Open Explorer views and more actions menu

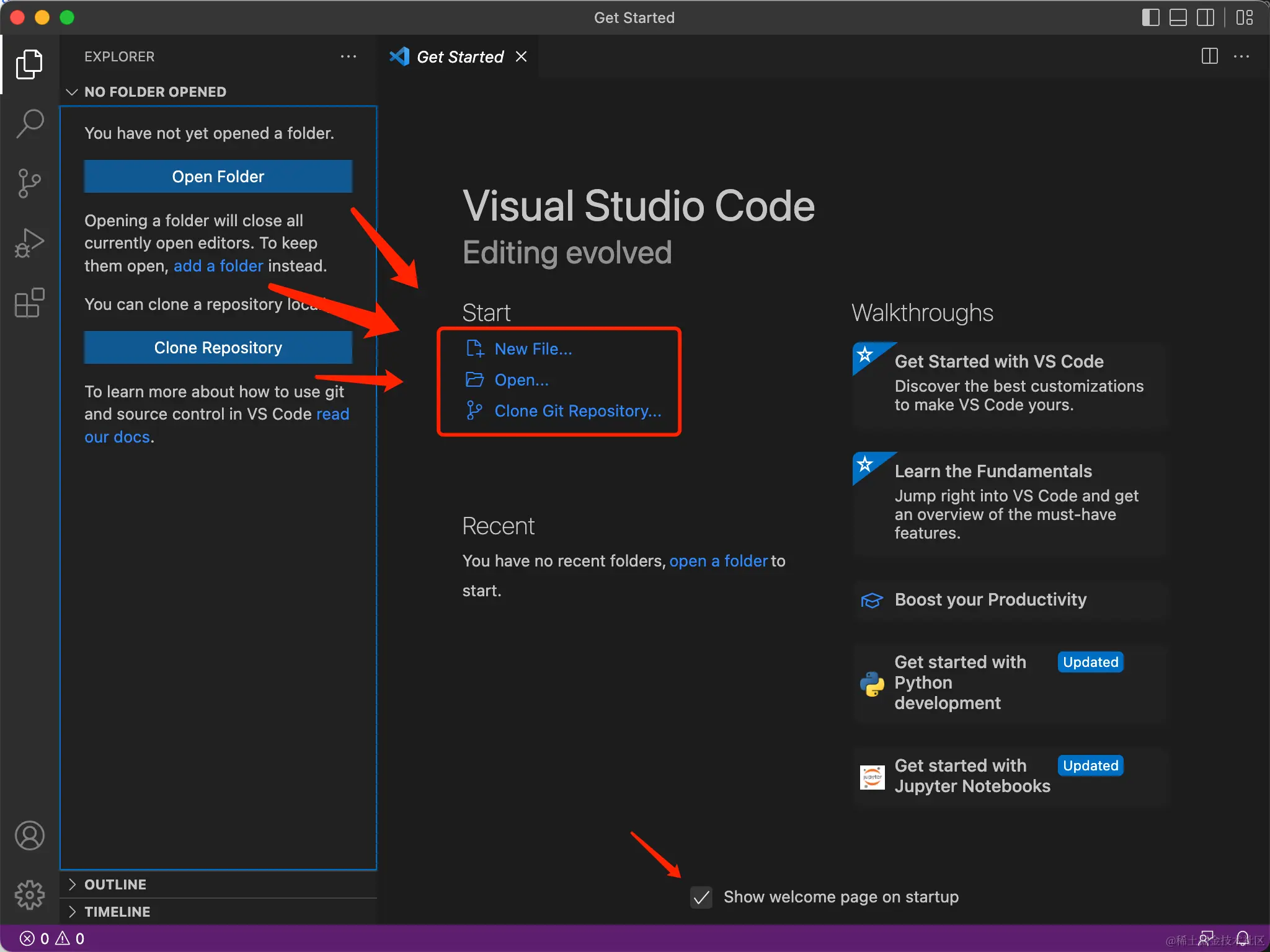pyautogui.click(x=349, y=56)
